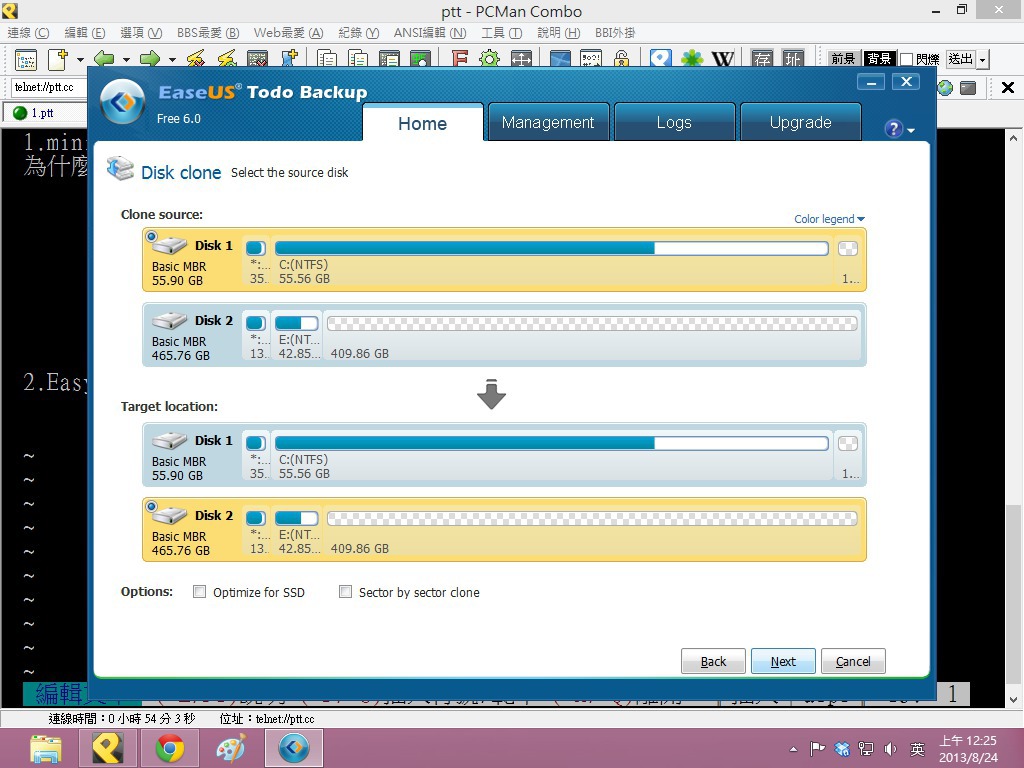The image size is (1024, 768).
Task: Open the help question mark dropdown
Action: pyautogui.click(x=899, y=129)
